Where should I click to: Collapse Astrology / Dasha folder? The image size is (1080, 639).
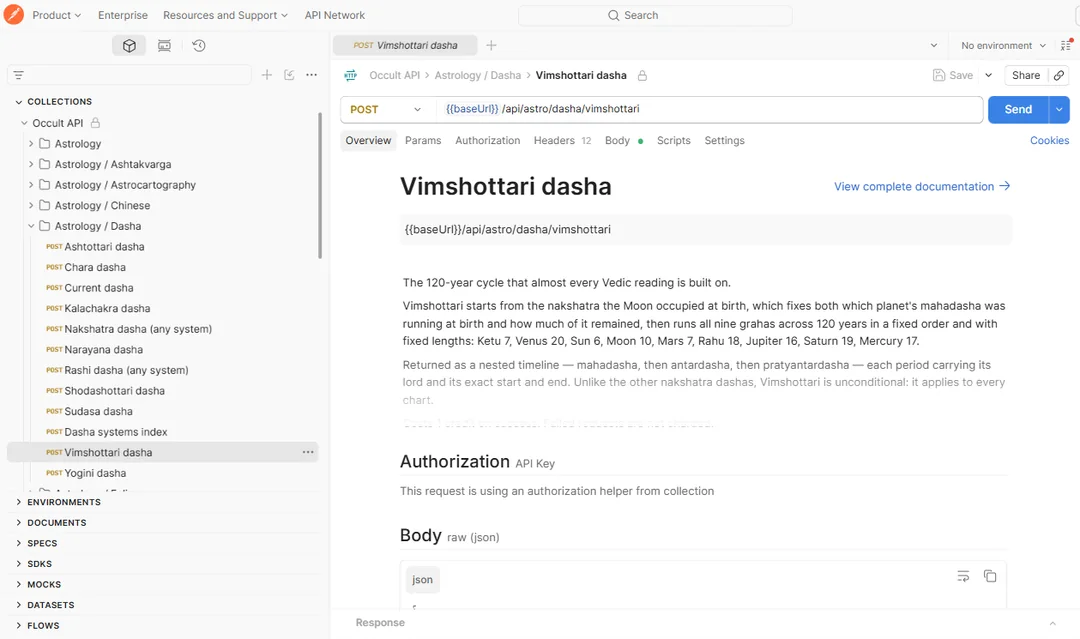point(31,226)
